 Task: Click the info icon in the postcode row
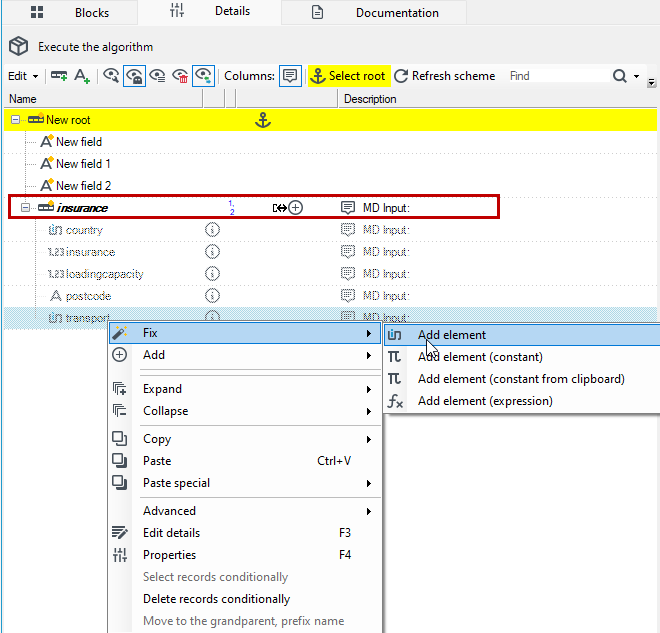[x=212, y=295]
